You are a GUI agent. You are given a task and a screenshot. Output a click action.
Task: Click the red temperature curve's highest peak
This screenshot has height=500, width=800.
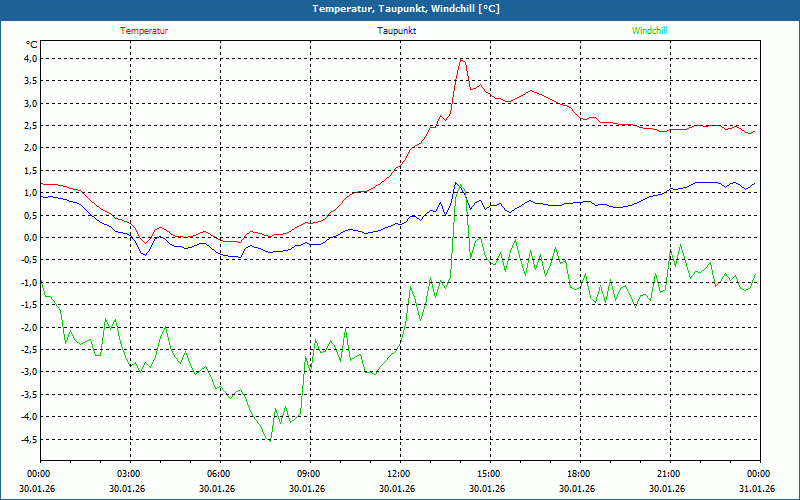461,59
